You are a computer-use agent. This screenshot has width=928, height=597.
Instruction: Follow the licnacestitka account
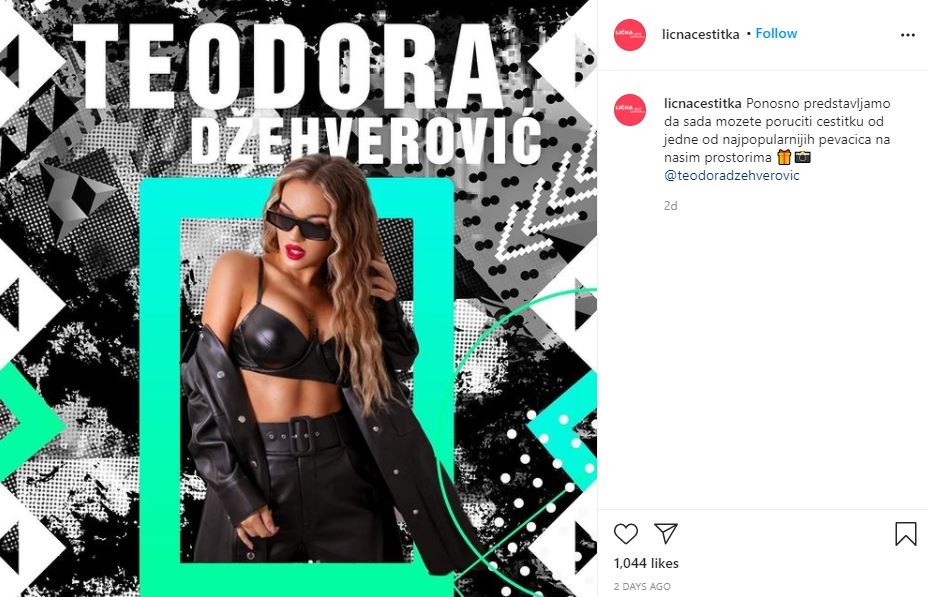pos(776,34)
